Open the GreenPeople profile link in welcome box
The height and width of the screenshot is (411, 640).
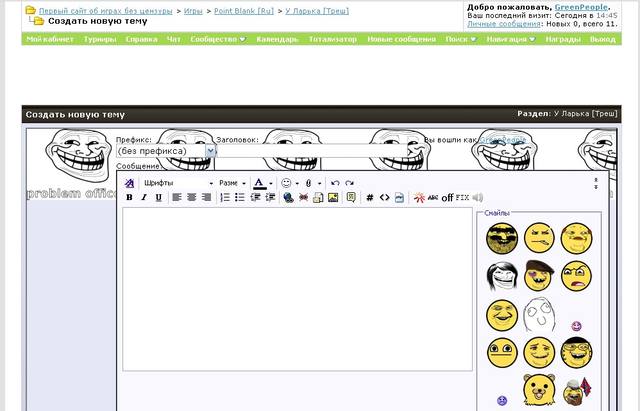pyautogui.click(x=581, y=7)
